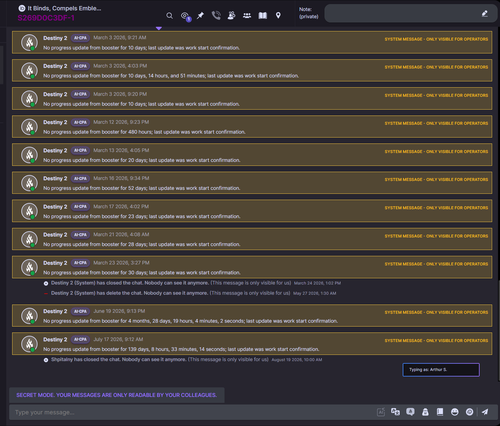
Task: Click the Destiny 2 sender name on March 17 message
Action: (x=55, y=207)
